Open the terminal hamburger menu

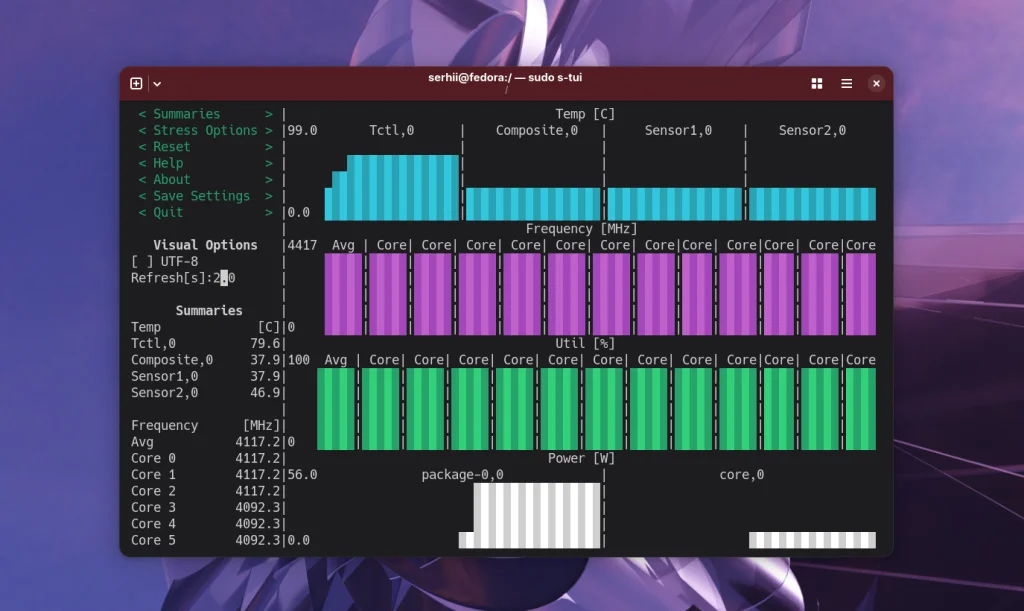point(846,84)
